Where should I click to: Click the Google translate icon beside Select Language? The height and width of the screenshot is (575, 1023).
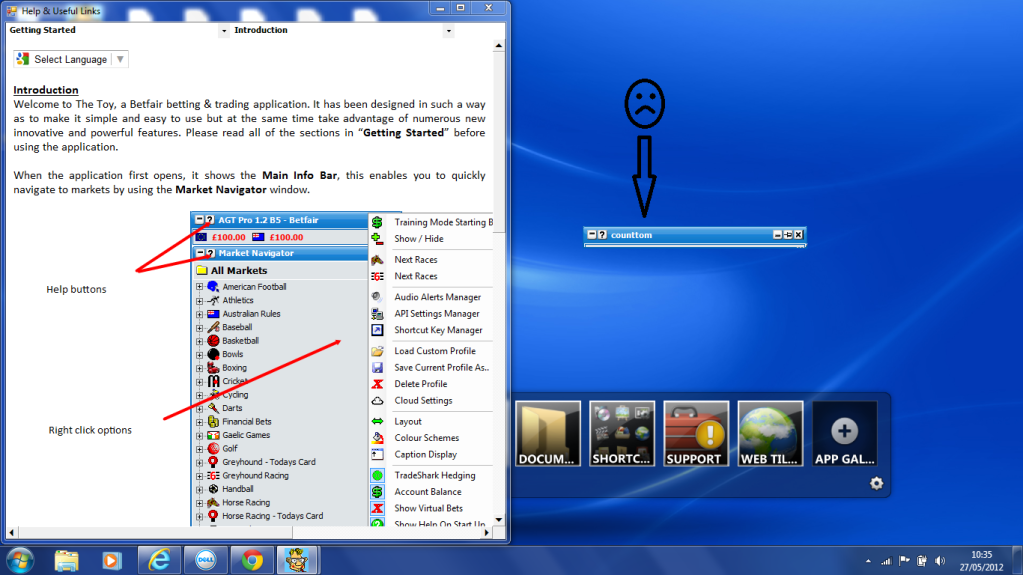pyautogui.click(x=23, y=59)
